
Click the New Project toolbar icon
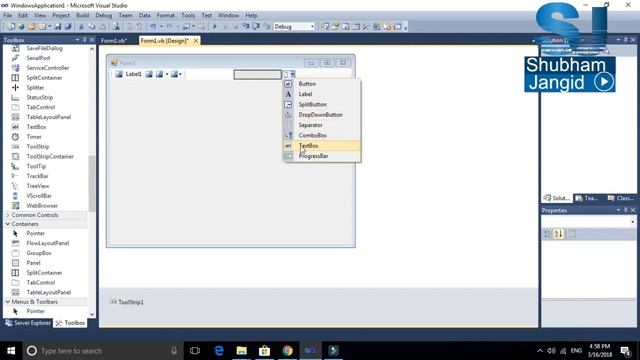coord(11,27)
